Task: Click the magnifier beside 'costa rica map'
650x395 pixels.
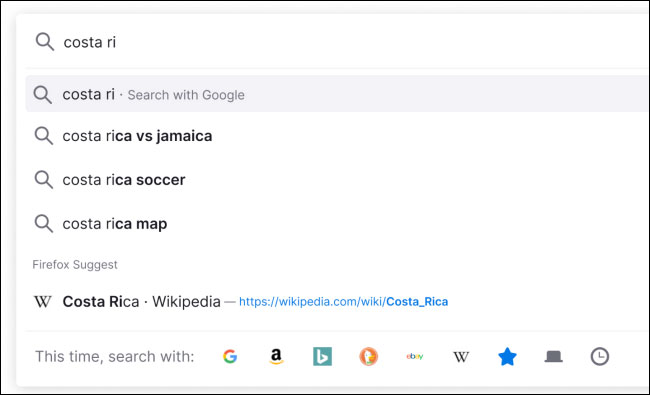Action: 44,224
